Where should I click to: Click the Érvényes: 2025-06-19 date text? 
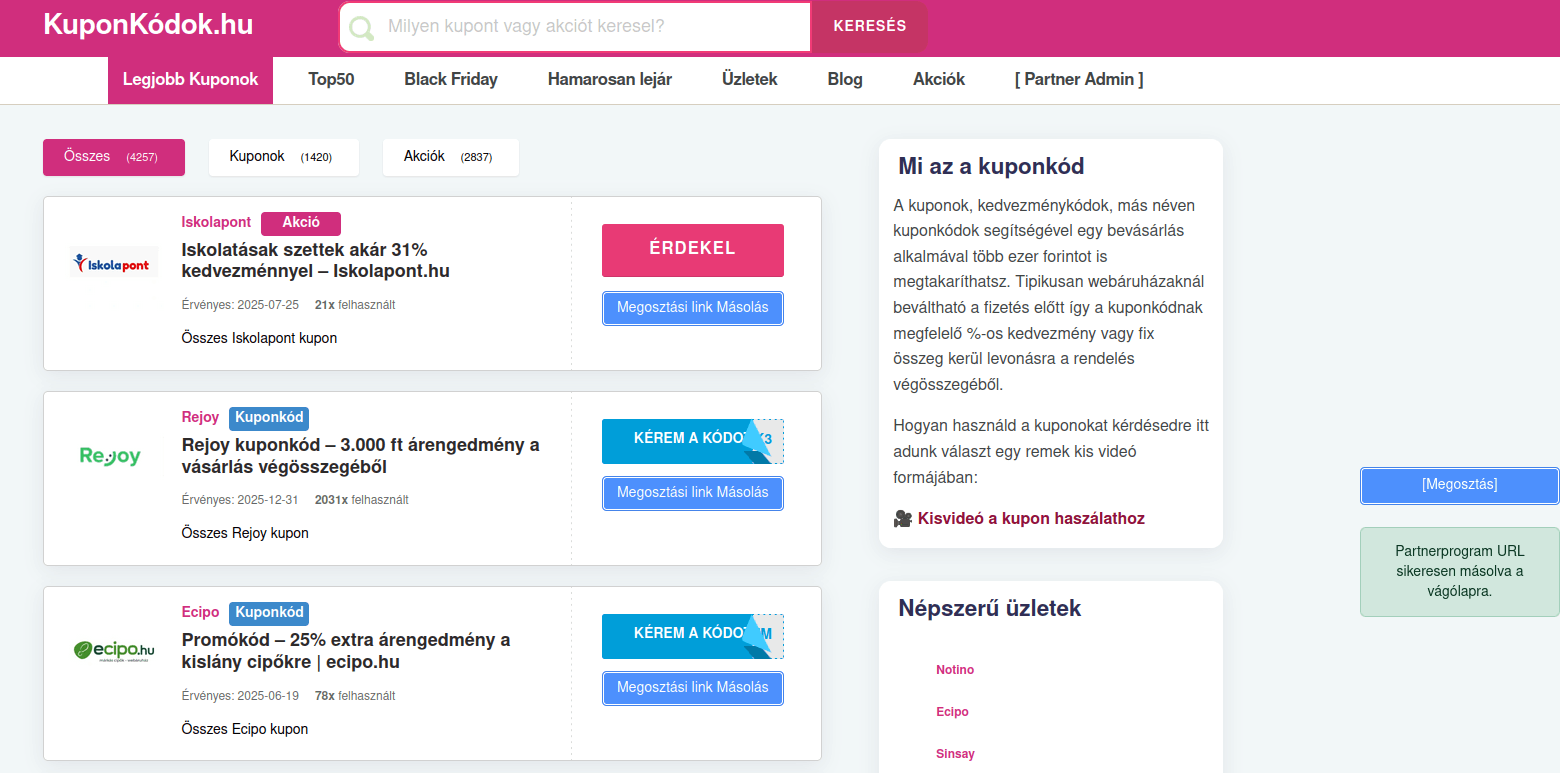pyautogui.click(x=240, y=696)
